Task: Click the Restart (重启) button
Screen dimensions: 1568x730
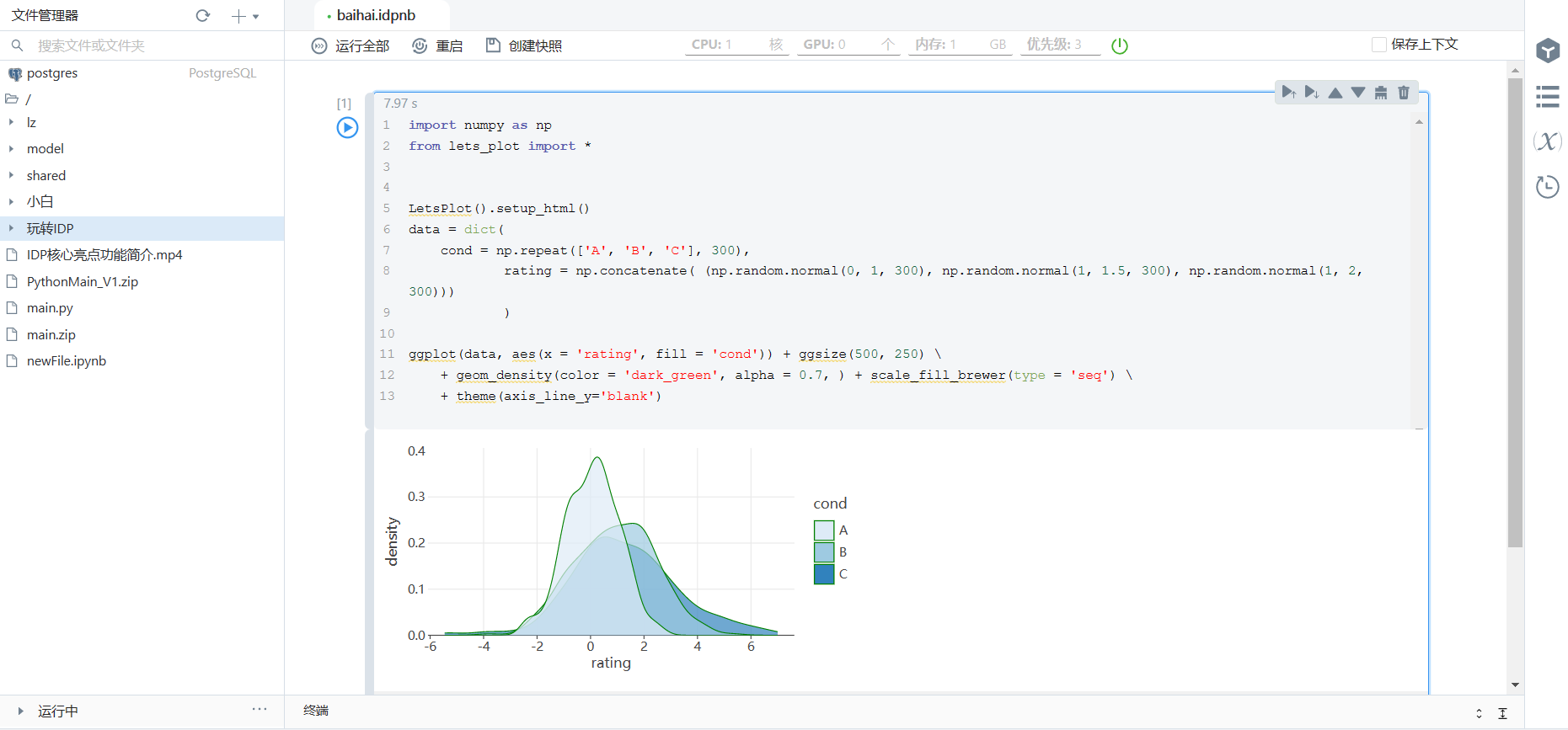Action: (x=437, y=45)
